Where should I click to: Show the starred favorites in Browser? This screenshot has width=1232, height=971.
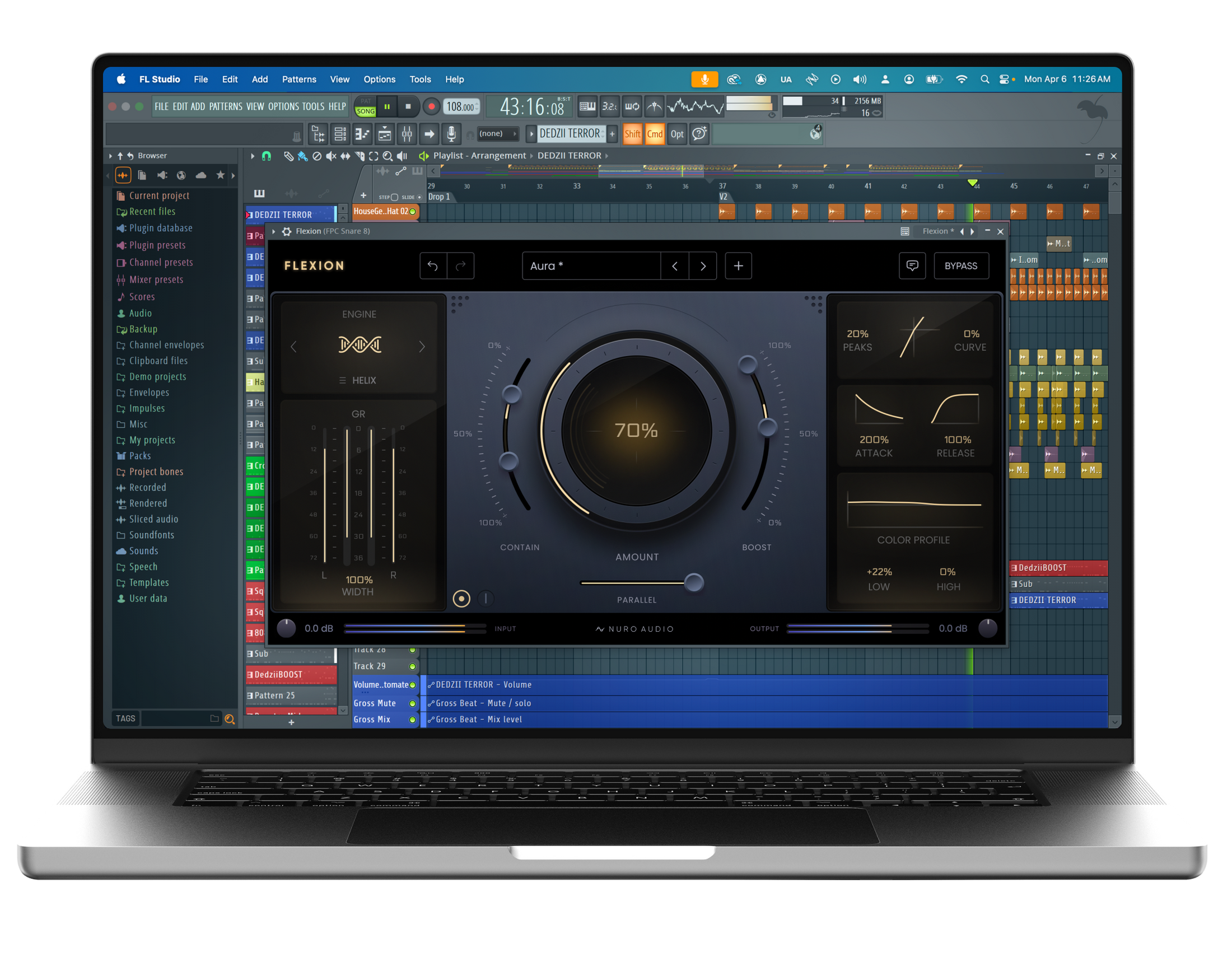[221, 176]
